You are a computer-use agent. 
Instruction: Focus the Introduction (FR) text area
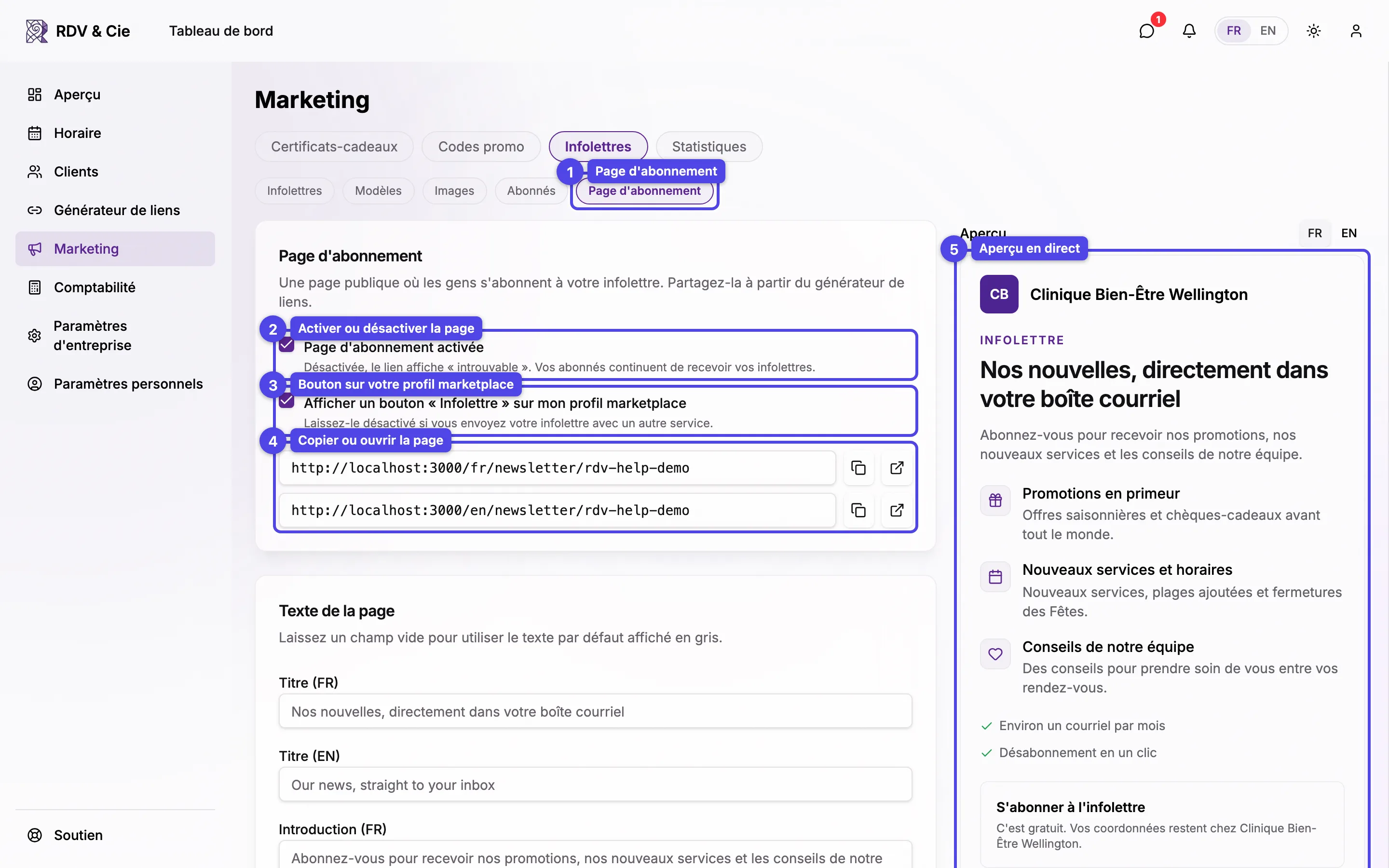coord(595,855)
